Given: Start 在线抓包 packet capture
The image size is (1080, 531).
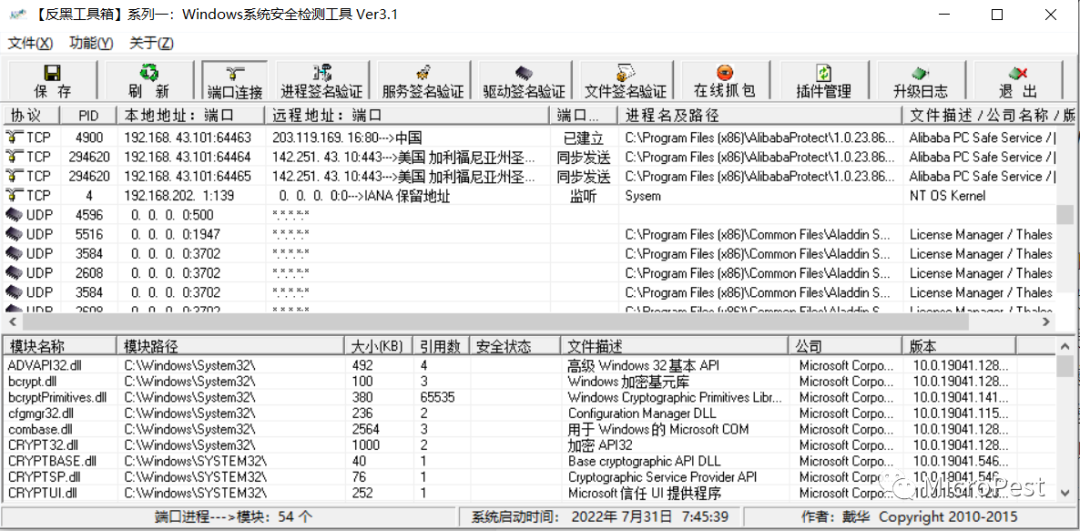Looking at the screenshot, I should [x=724, y=81].
